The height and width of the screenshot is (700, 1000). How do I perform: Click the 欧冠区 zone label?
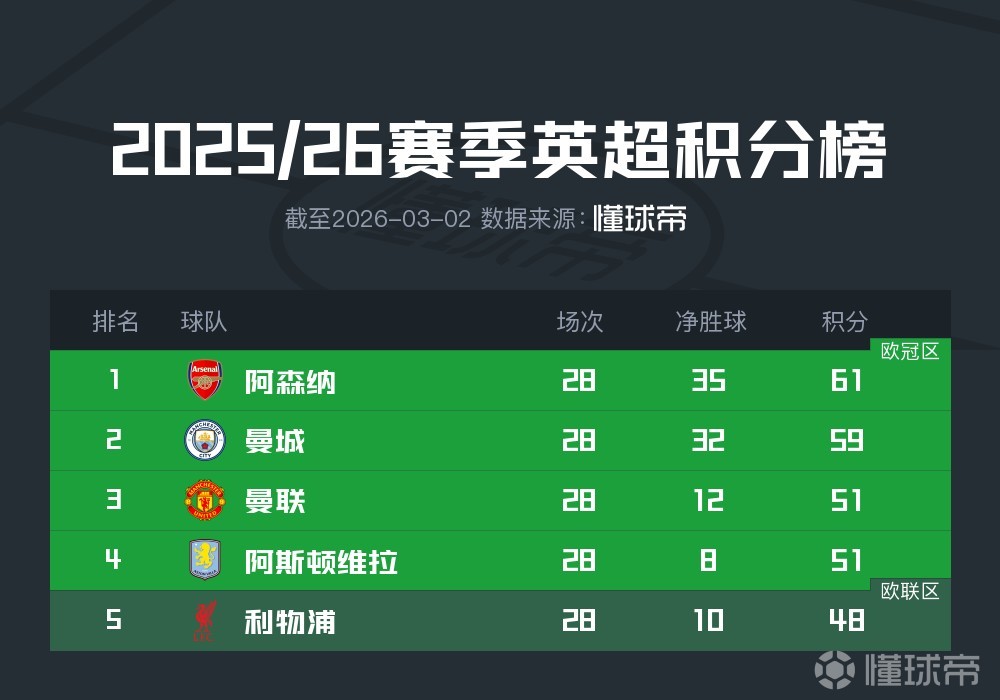pos(910,351)
